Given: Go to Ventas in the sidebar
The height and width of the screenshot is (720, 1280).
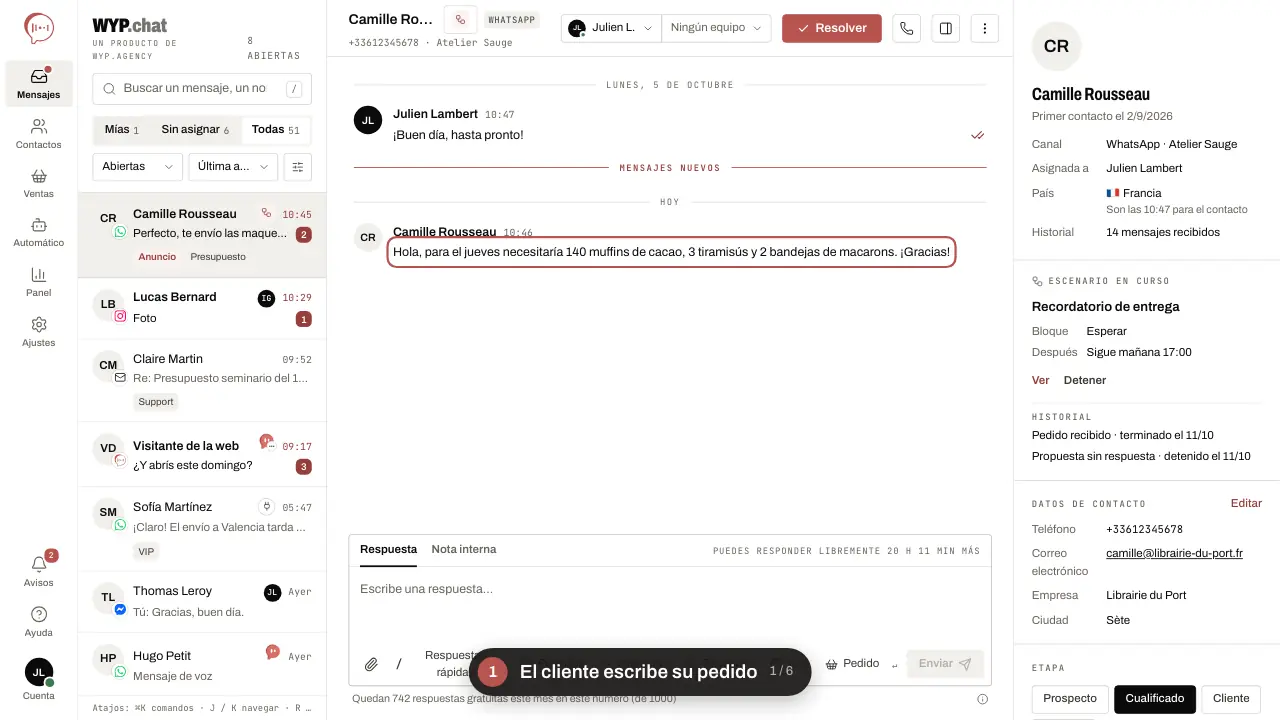Looking at the screenshot, I should 39,183.
